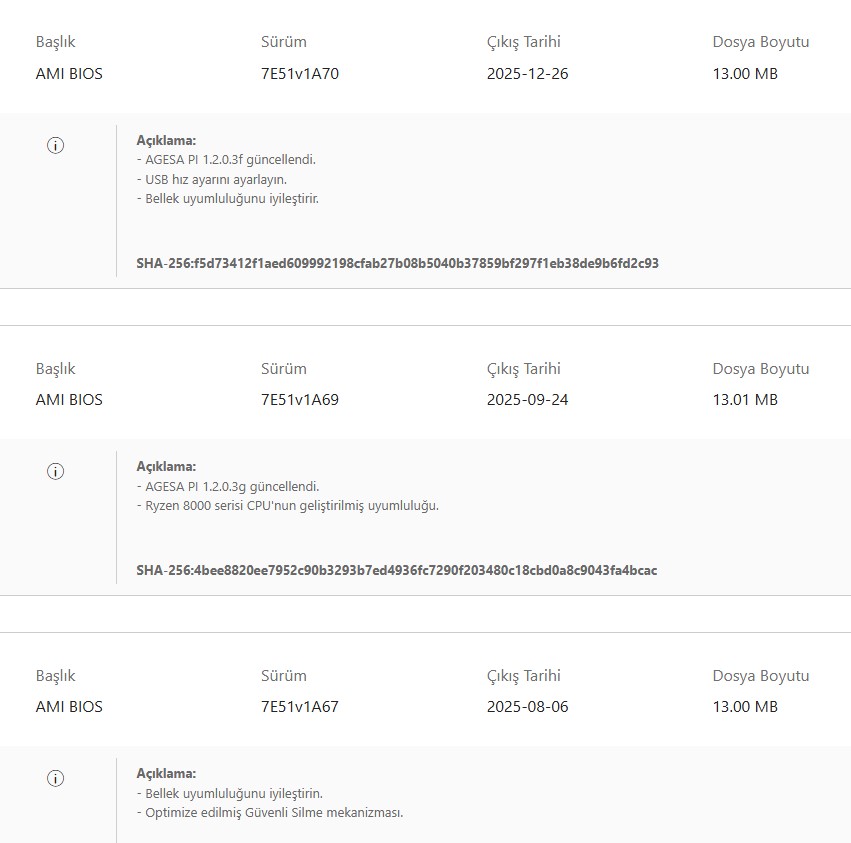
Task: Click the AMI BIOS title in first entry
Action: coord(69,74)
